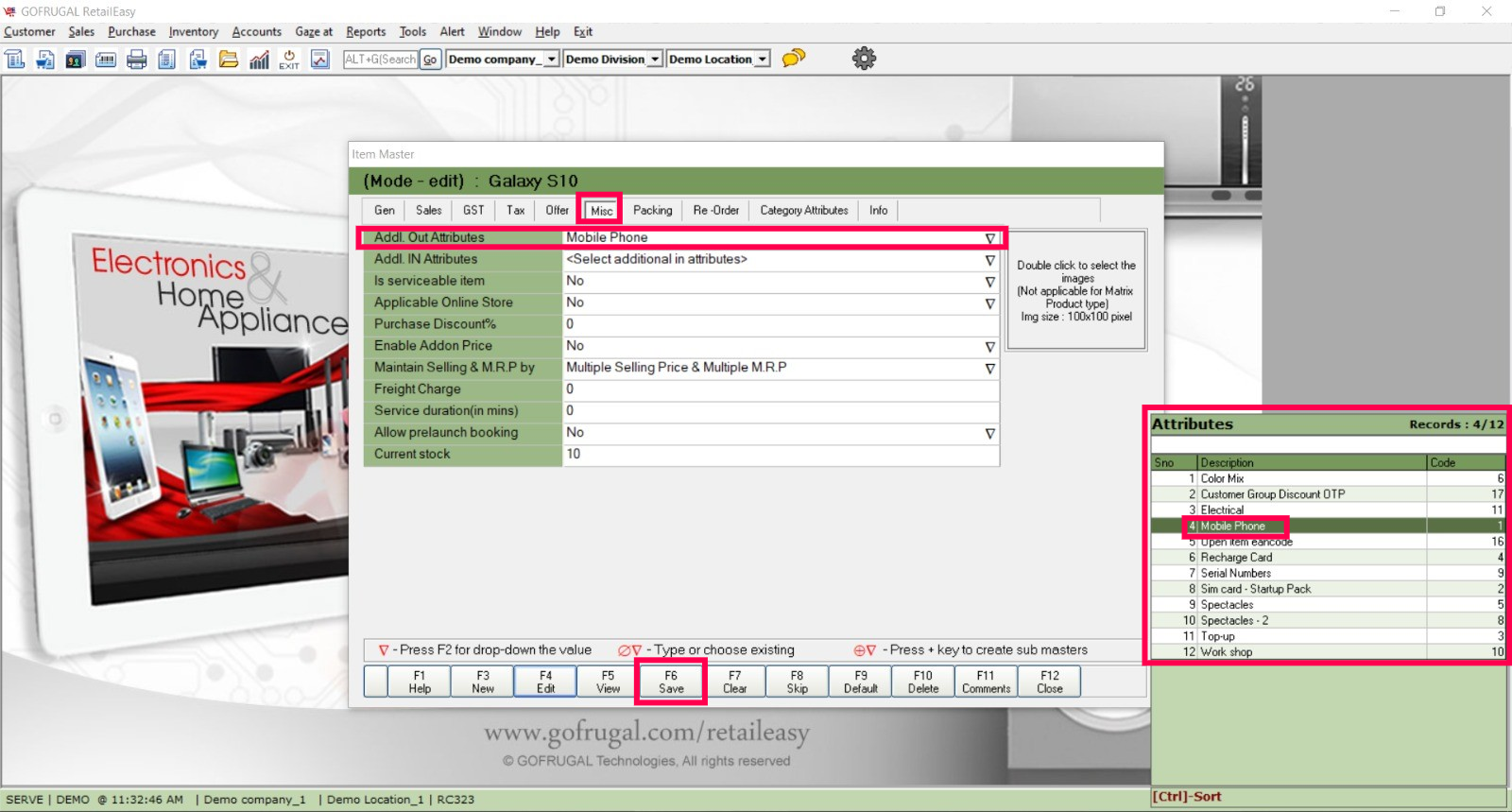Click the F12 Close button
This screenshot has width=1512, height=812.
pyautogui.click(x=1050, y=682)
